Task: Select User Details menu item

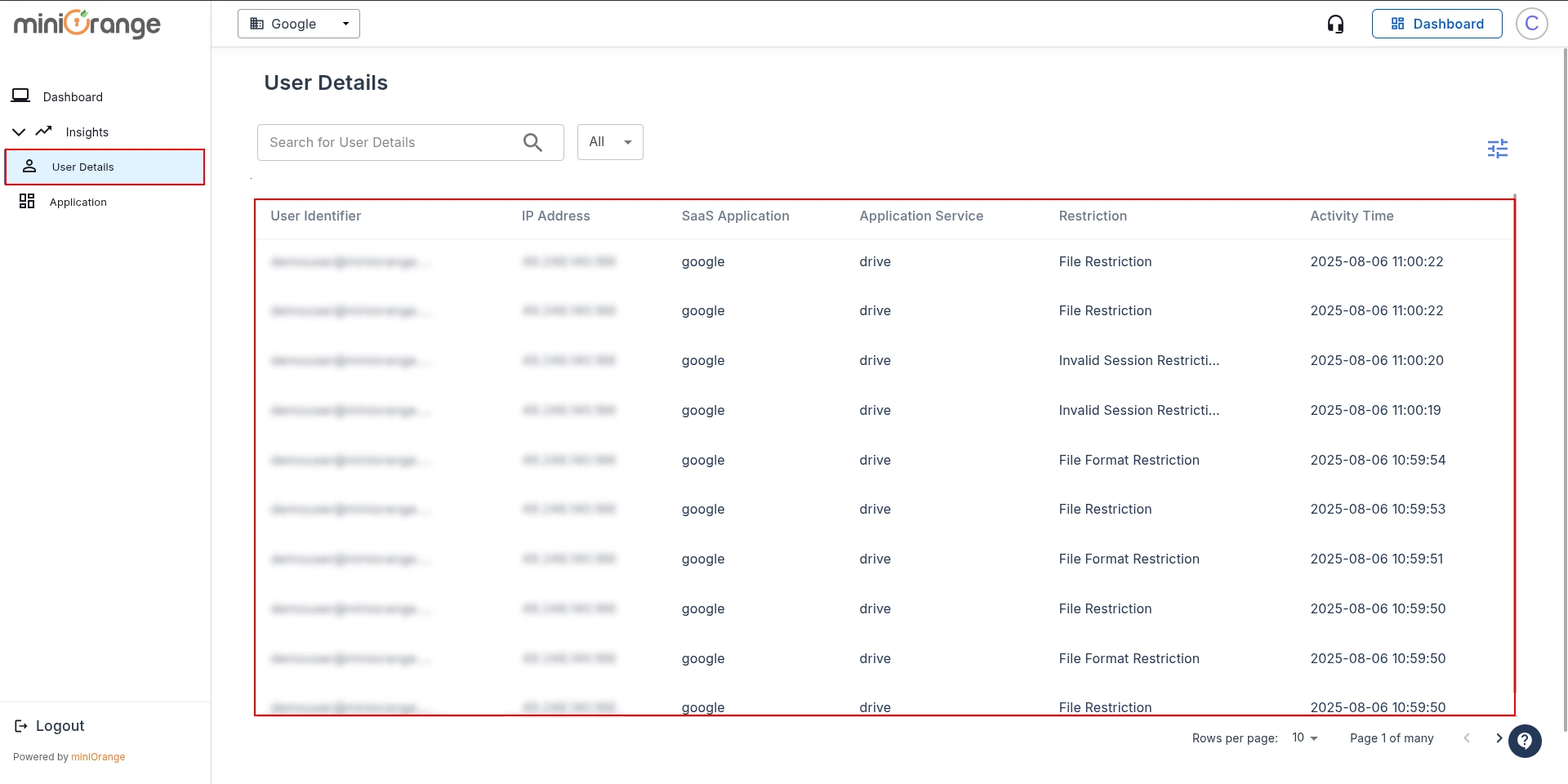Action: [x=105, y=167]
